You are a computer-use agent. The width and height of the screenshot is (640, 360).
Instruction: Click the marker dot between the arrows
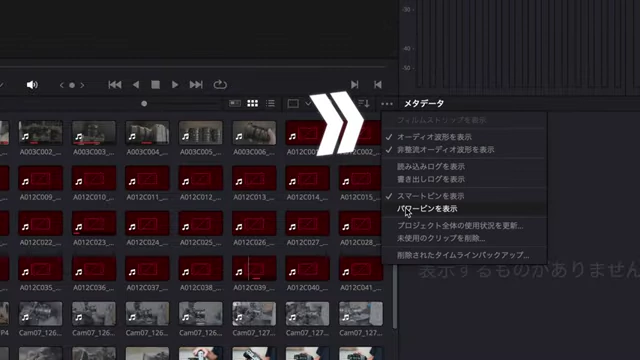pyautogui.click(x=72, y=85)
